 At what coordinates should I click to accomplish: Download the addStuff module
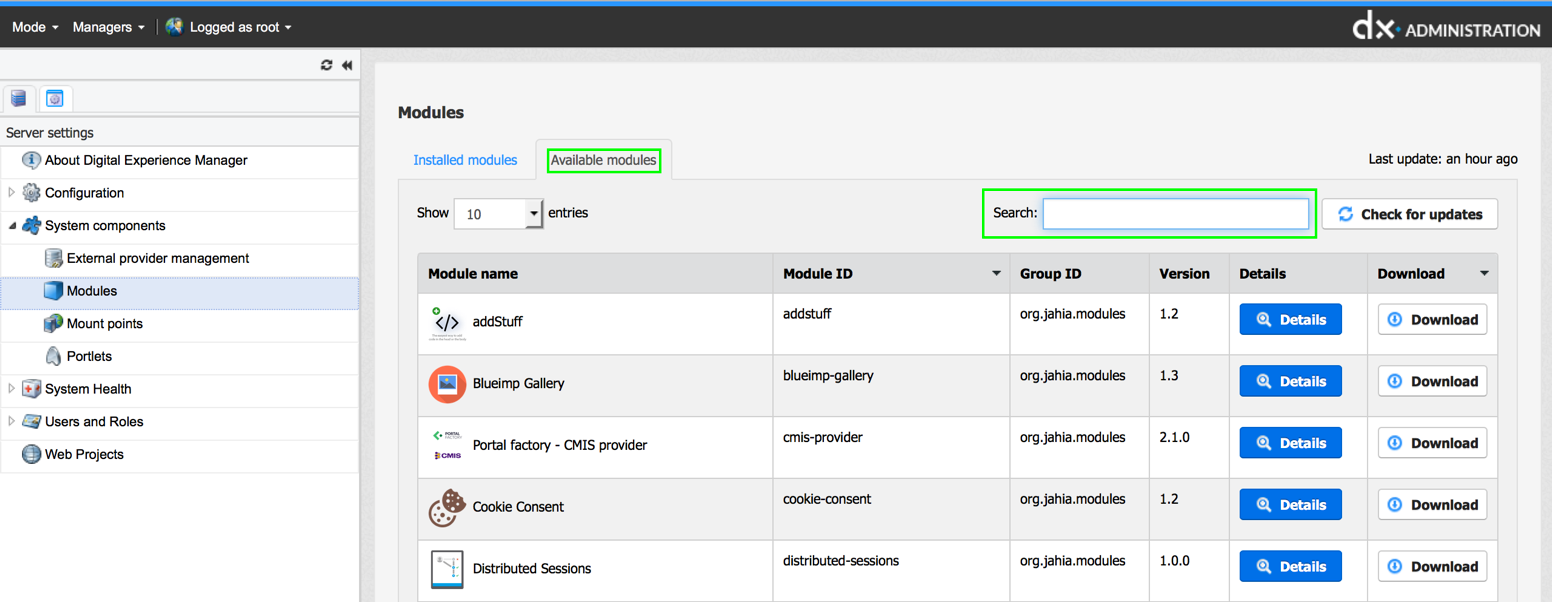1432,320
